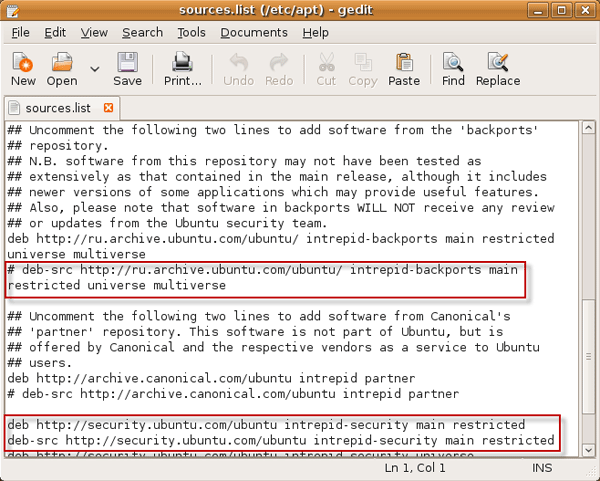600x481 pixels.
Task: Expand the Open recent files dropdown arrow
Action: click(x=95, y=70)
